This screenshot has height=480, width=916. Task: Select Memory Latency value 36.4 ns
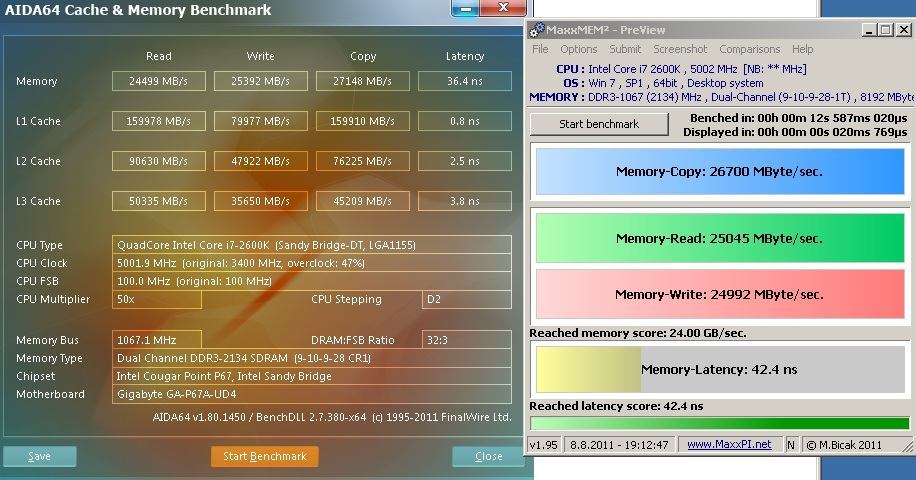click(465, 81)
